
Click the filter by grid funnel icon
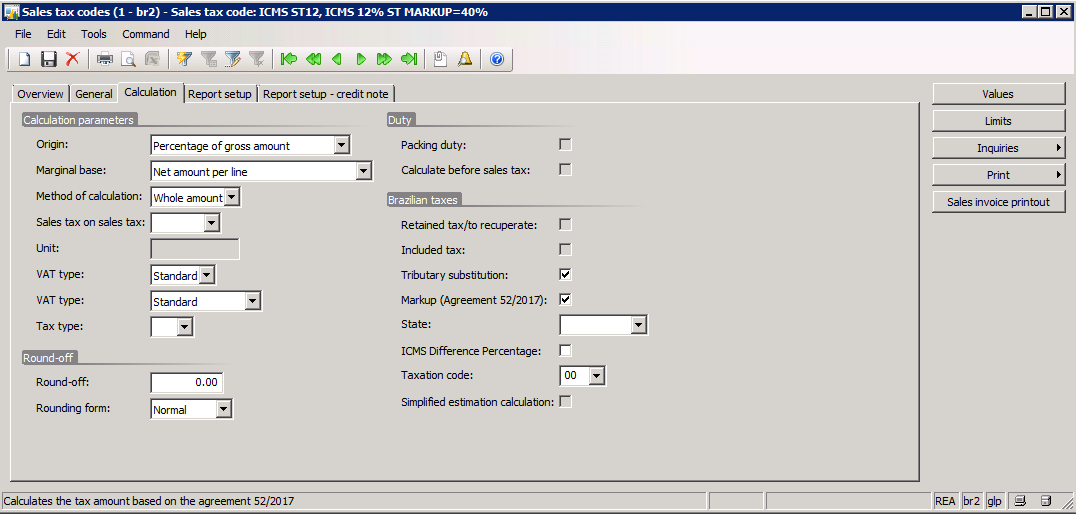click(x=208, y=60)
